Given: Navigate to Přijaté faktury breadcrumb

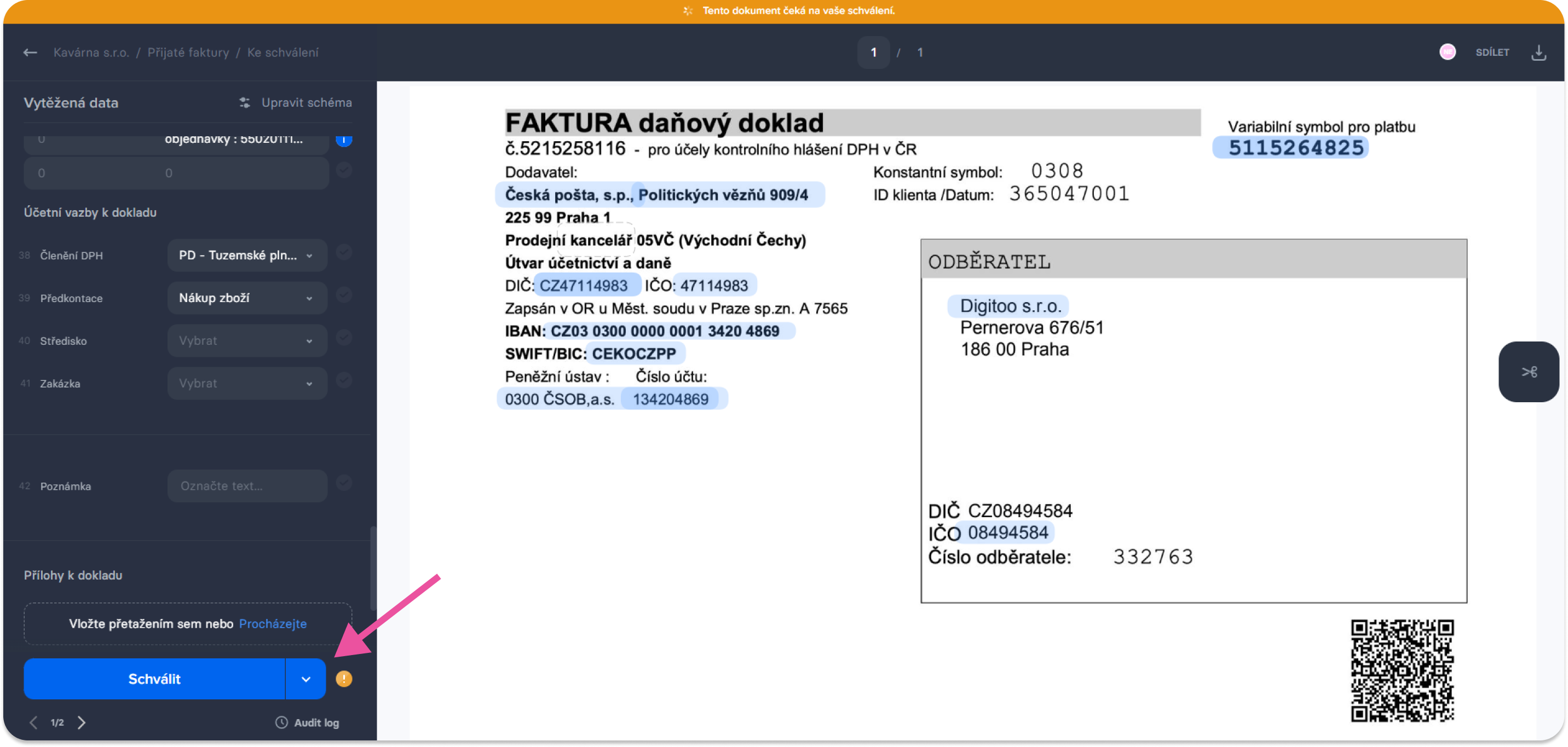Looking at the screenshot, I should [x=188, y=53].
